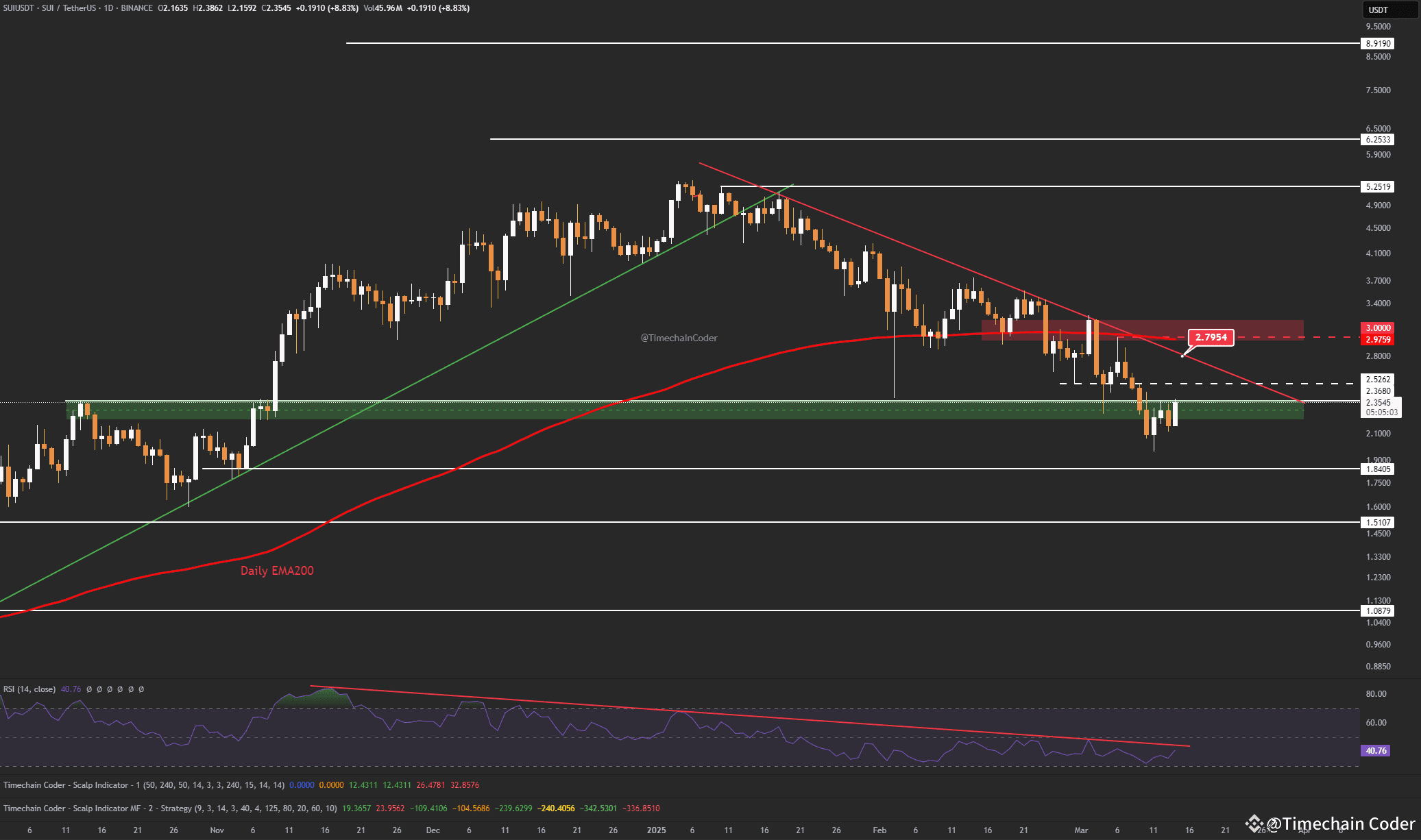1421x840 pixels.
Task: Click the red 3.0000 price label
Action: (x=1378, y=328)
